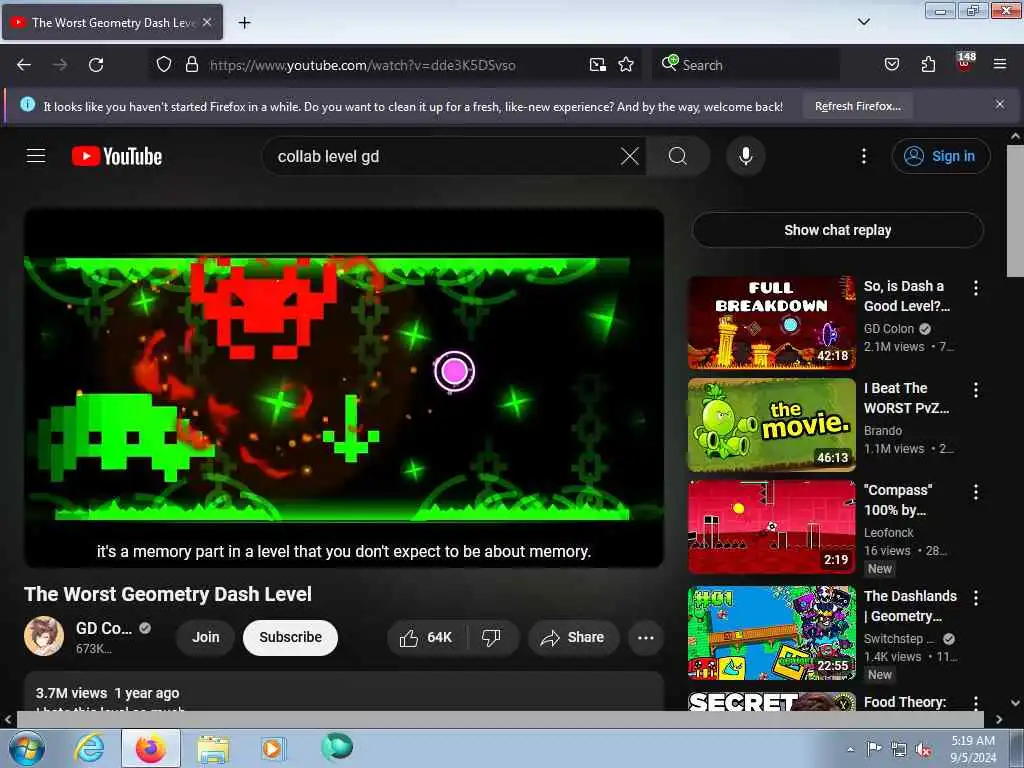Click the browser forward arrow
Image resolution: width=1024 pixels, height=768 pixels.
click(x=60, y=65)
